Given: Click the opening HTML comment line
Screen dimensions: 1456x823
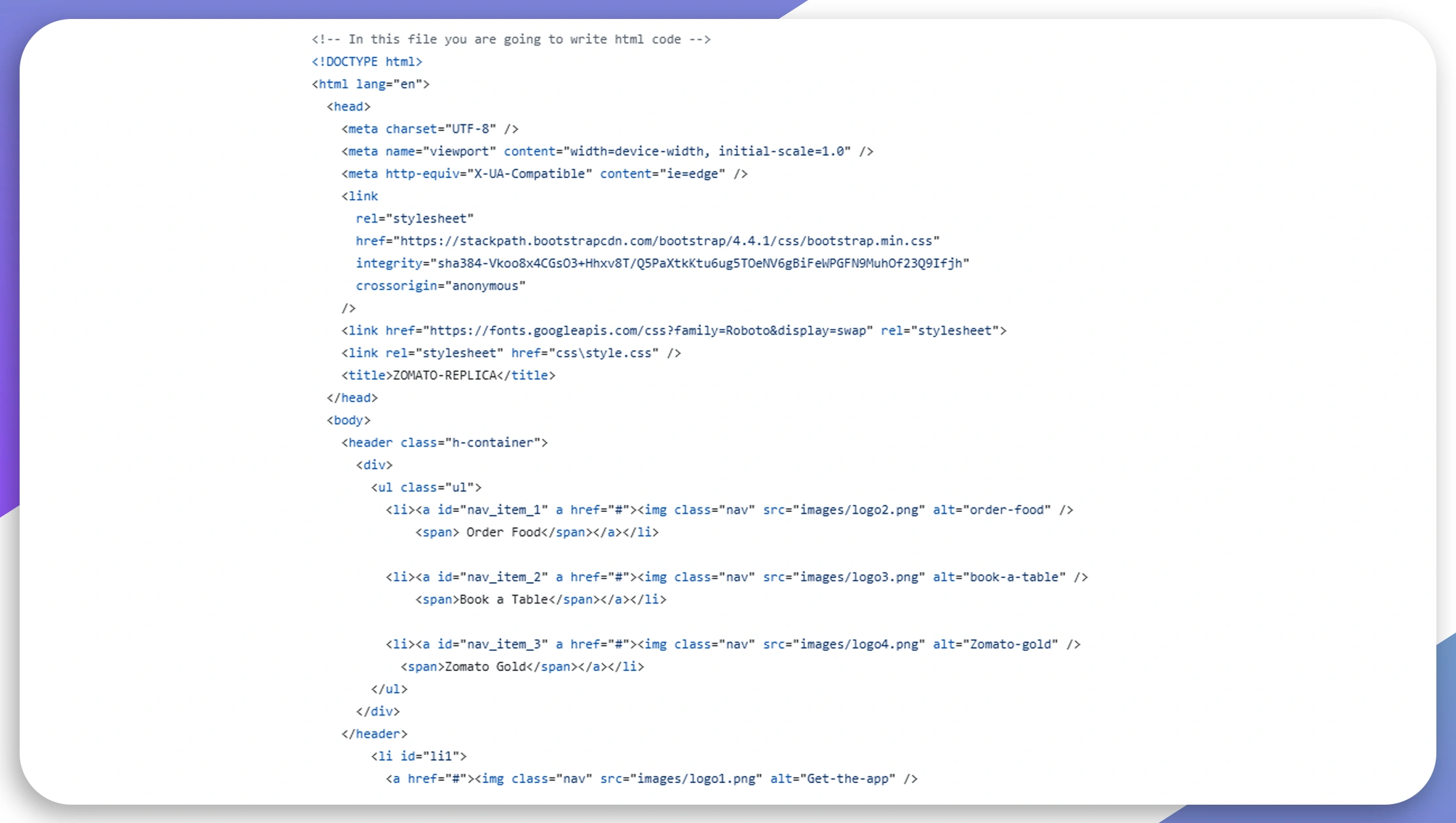Looking at the screenshot, I should pos(511,39).
